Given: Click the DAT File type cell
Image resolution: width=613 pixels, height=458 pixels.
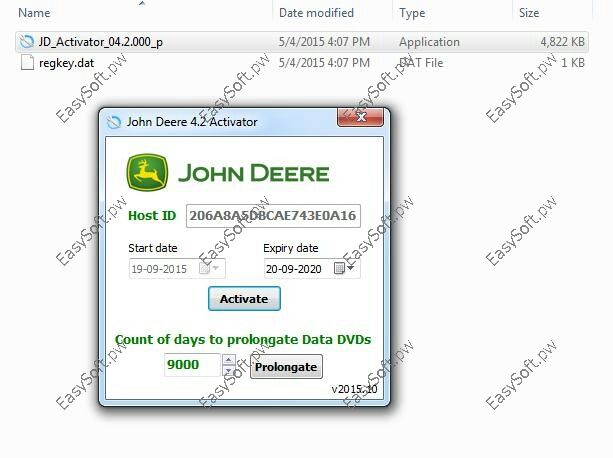Looking at the screenshot, I should coord(421,63).
